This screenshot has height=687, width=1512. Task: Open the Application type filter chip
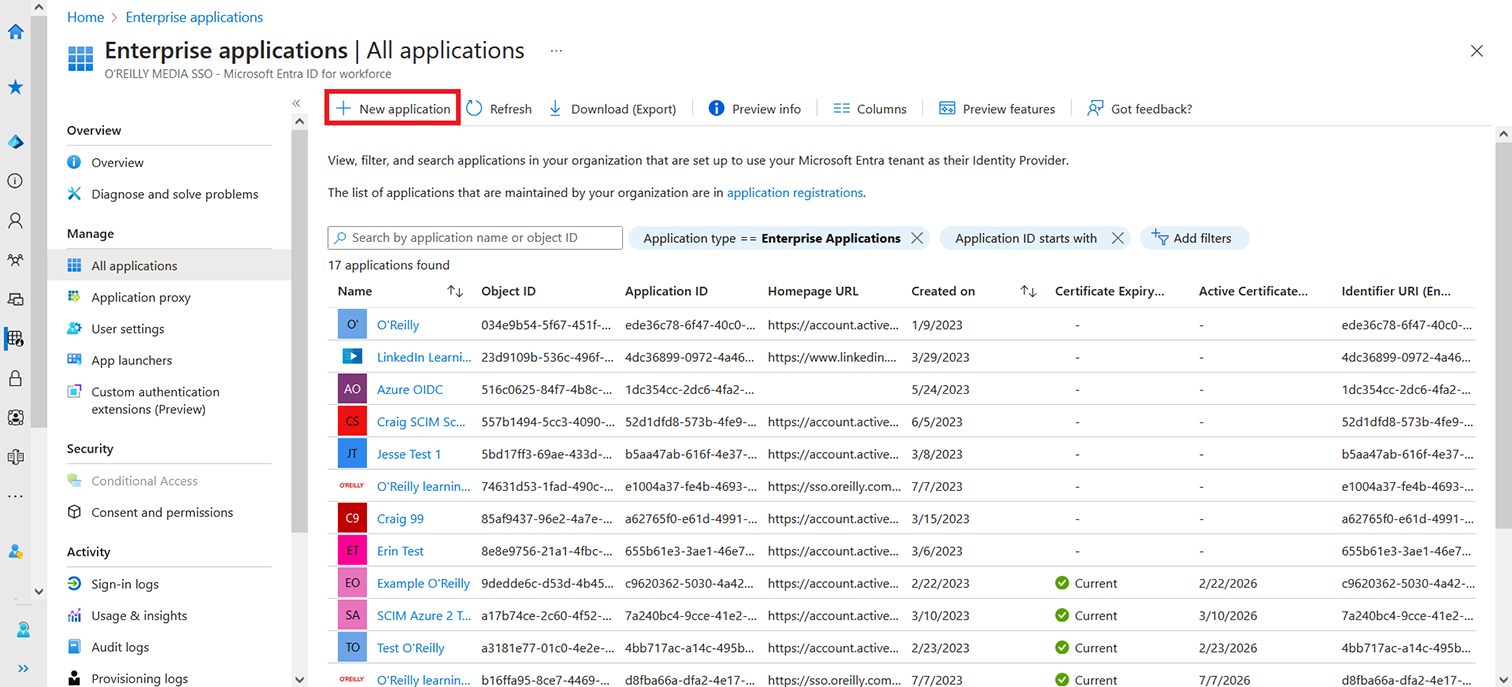(771, 238)
